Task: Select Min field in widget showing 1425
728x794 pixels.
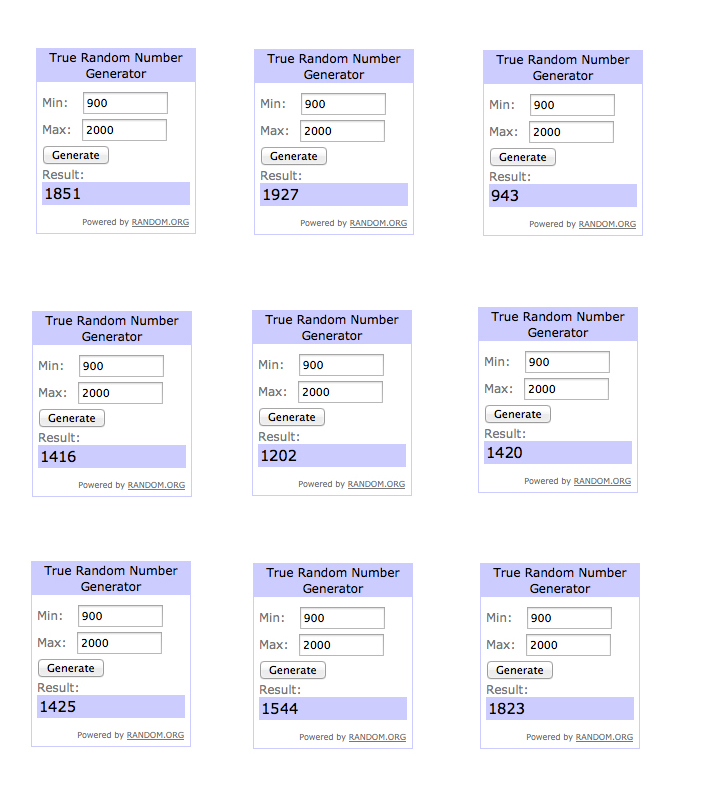Action: point(120,616)
